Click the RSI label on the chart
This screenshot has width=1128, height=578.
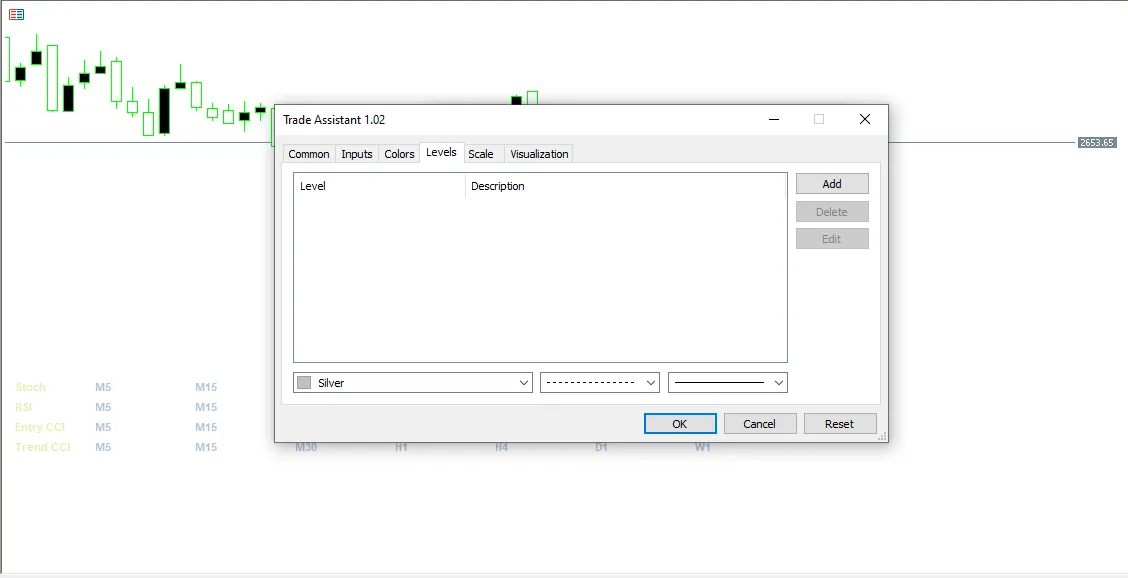[x=24, y=407]
